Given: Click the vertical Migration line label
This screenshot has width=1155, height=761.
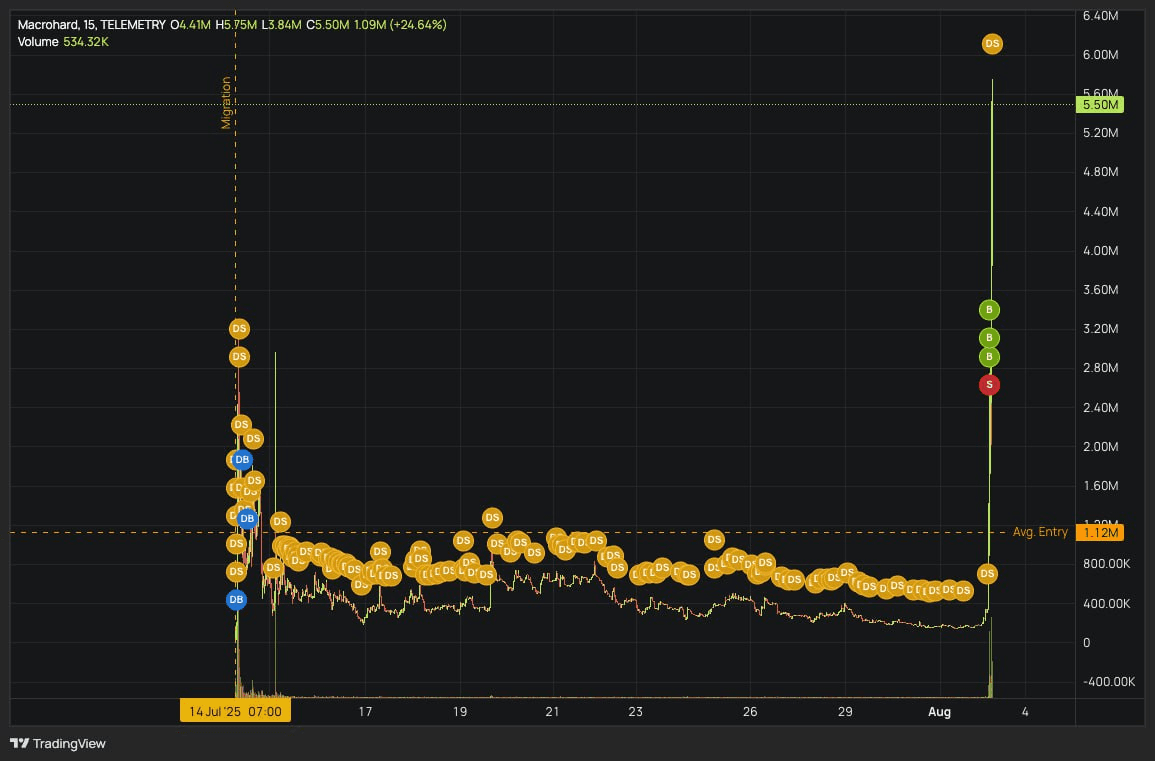Looking at the screenshot, I should click(226, 102).
